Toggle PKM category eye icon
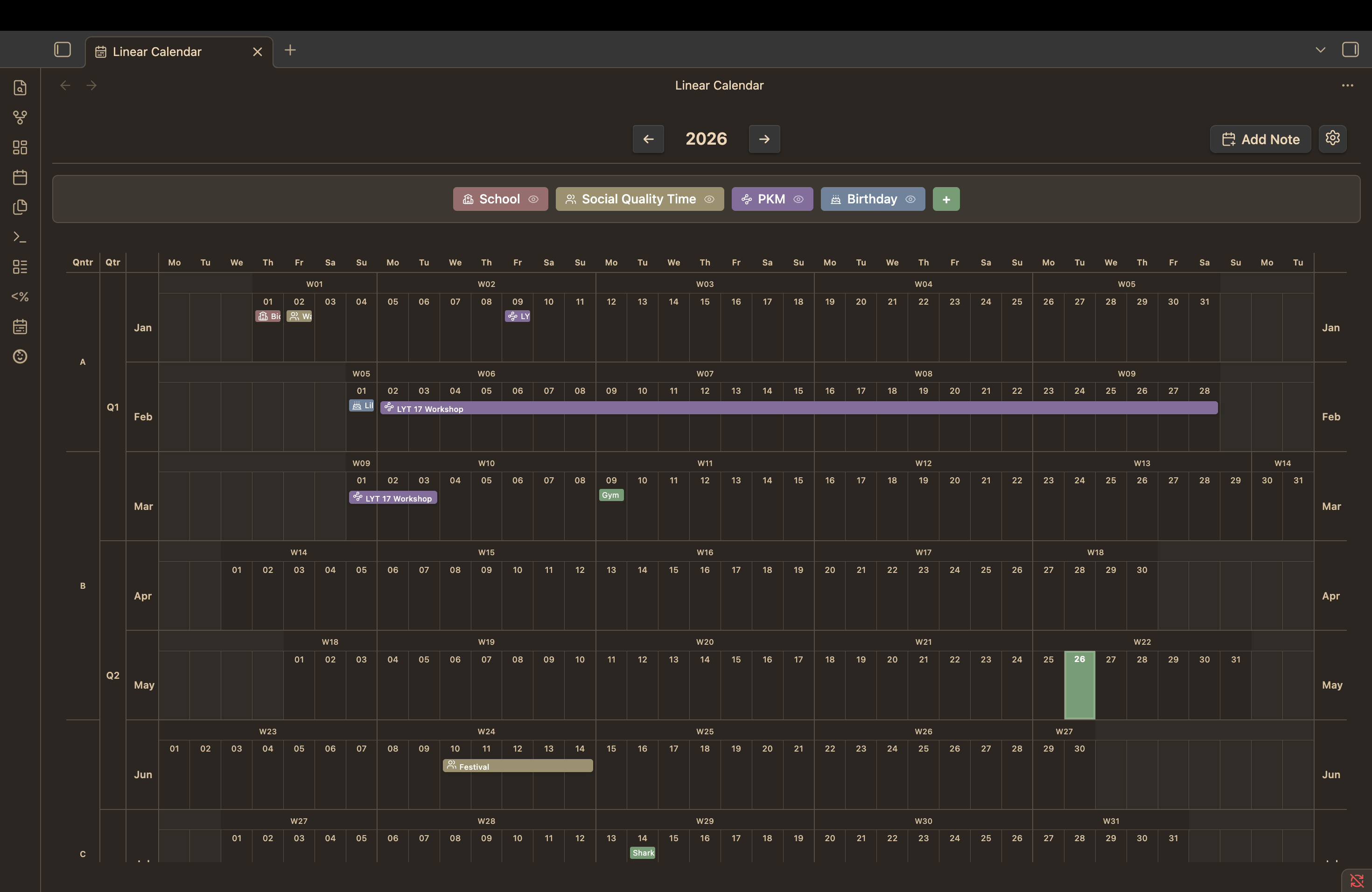 pos(798,199)
